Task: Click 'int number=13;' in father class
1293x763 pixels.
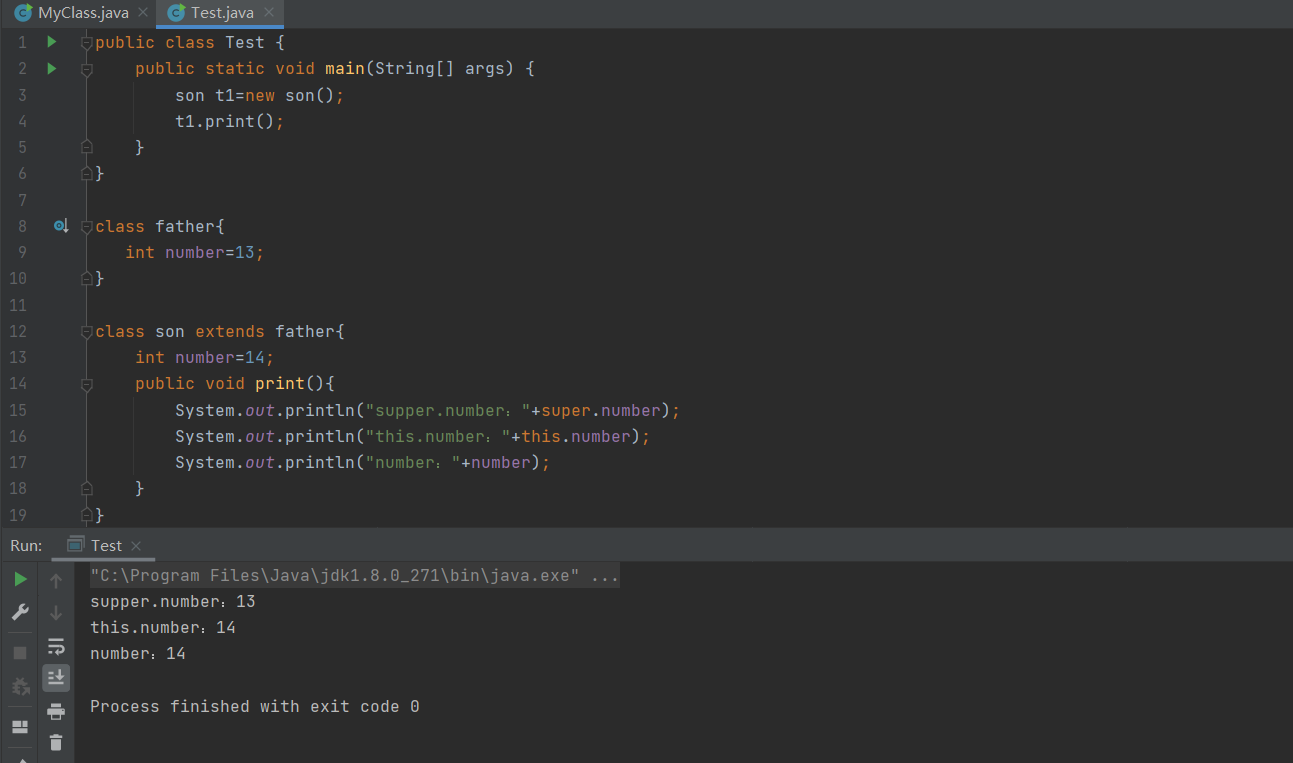Action: point(194,252)
